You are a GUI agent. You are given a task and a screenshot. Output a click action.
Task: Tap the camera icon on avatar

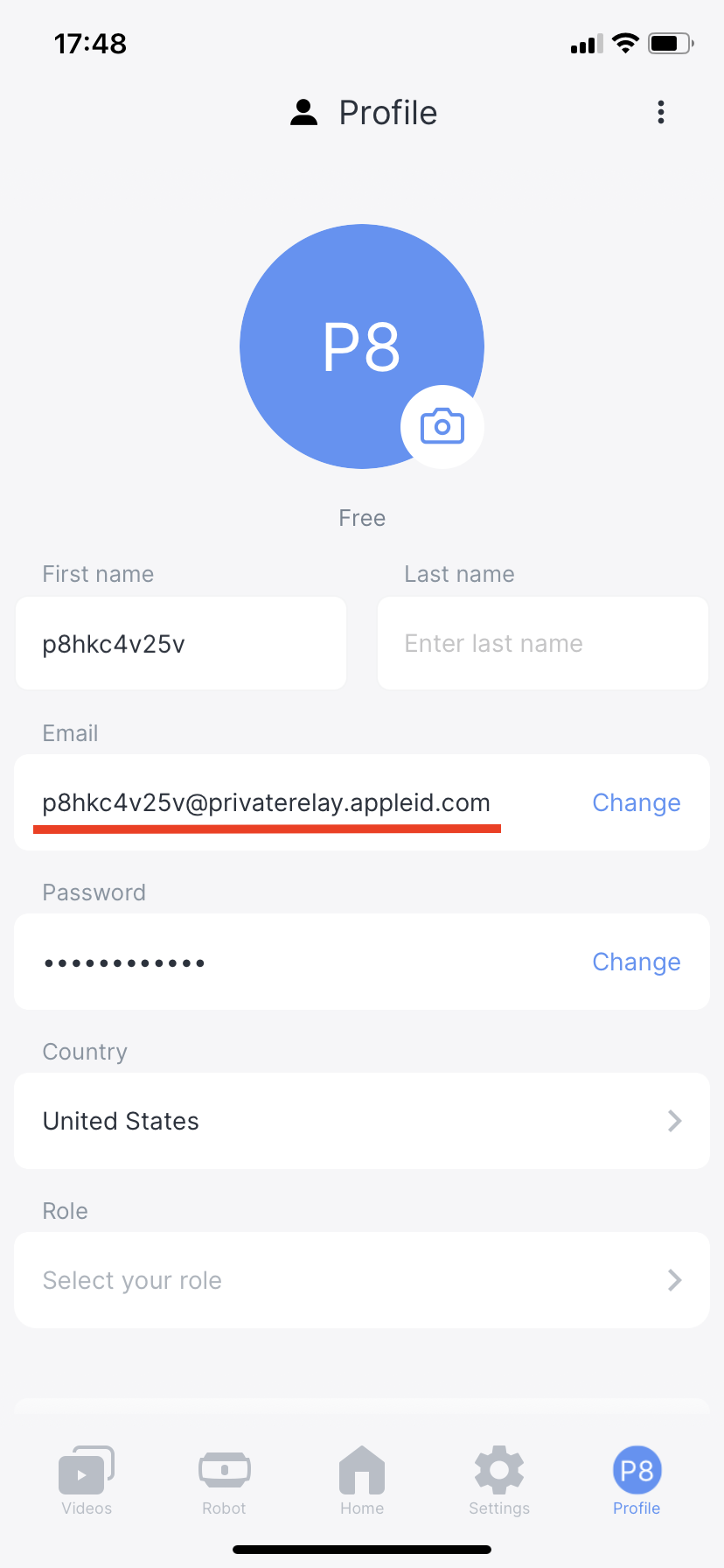[x=442, y=427]
